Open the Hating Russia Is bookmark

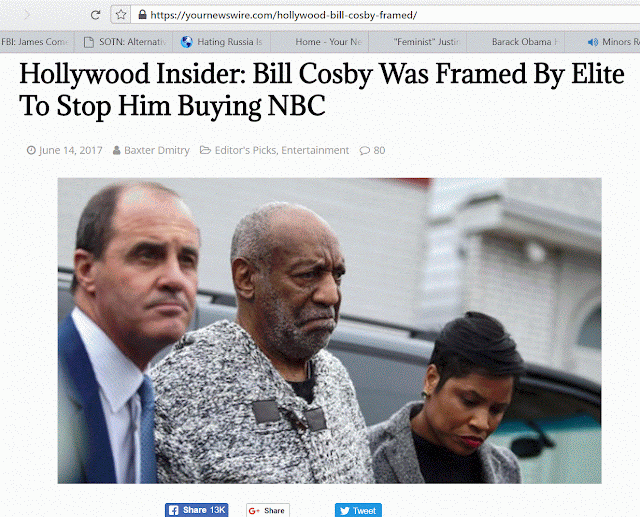222,42
